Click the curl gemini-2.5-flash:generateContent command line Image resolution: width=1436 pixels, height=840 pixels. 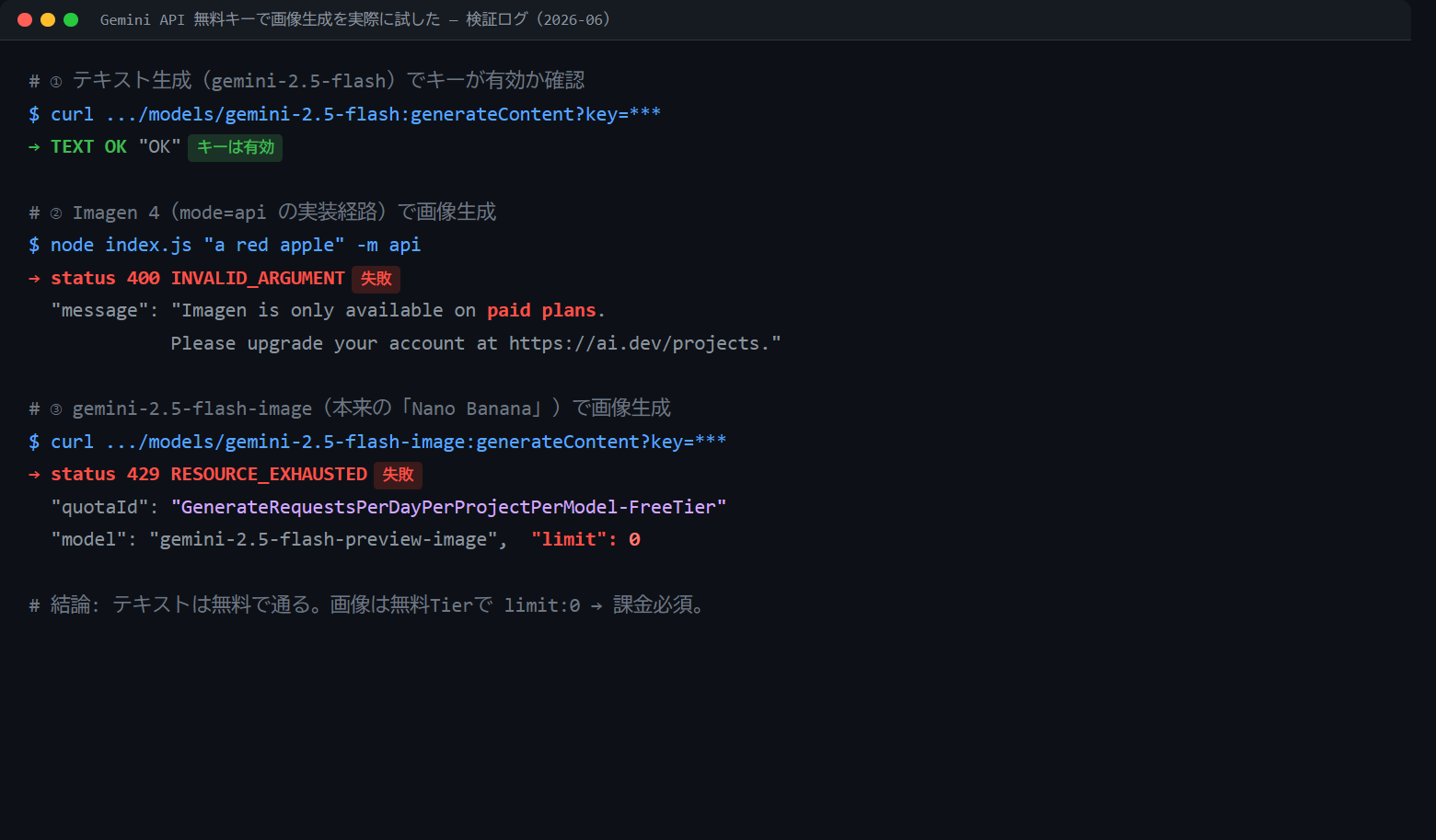(x=344, y=114)
